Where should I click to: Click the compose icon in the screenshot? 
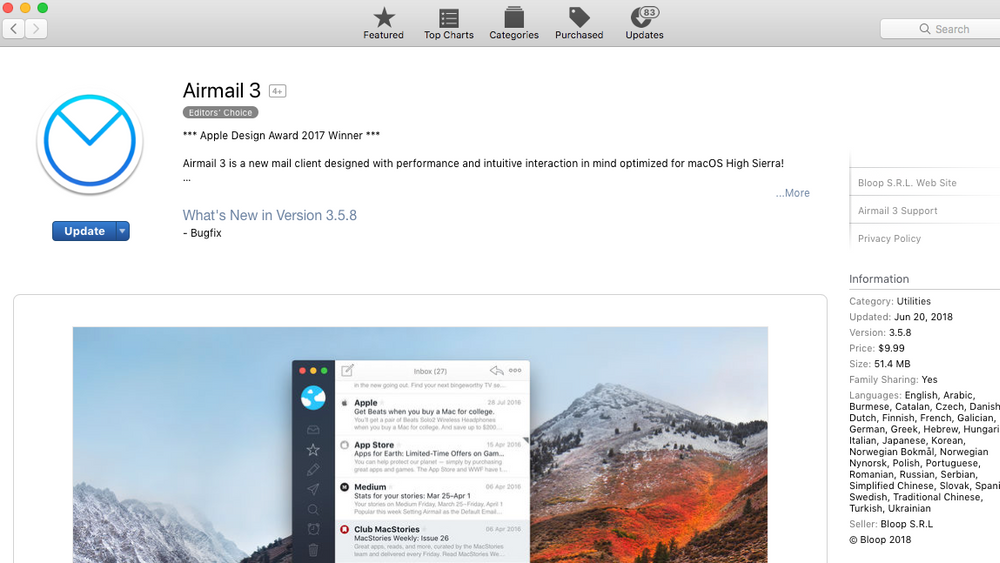pos(348,370)
